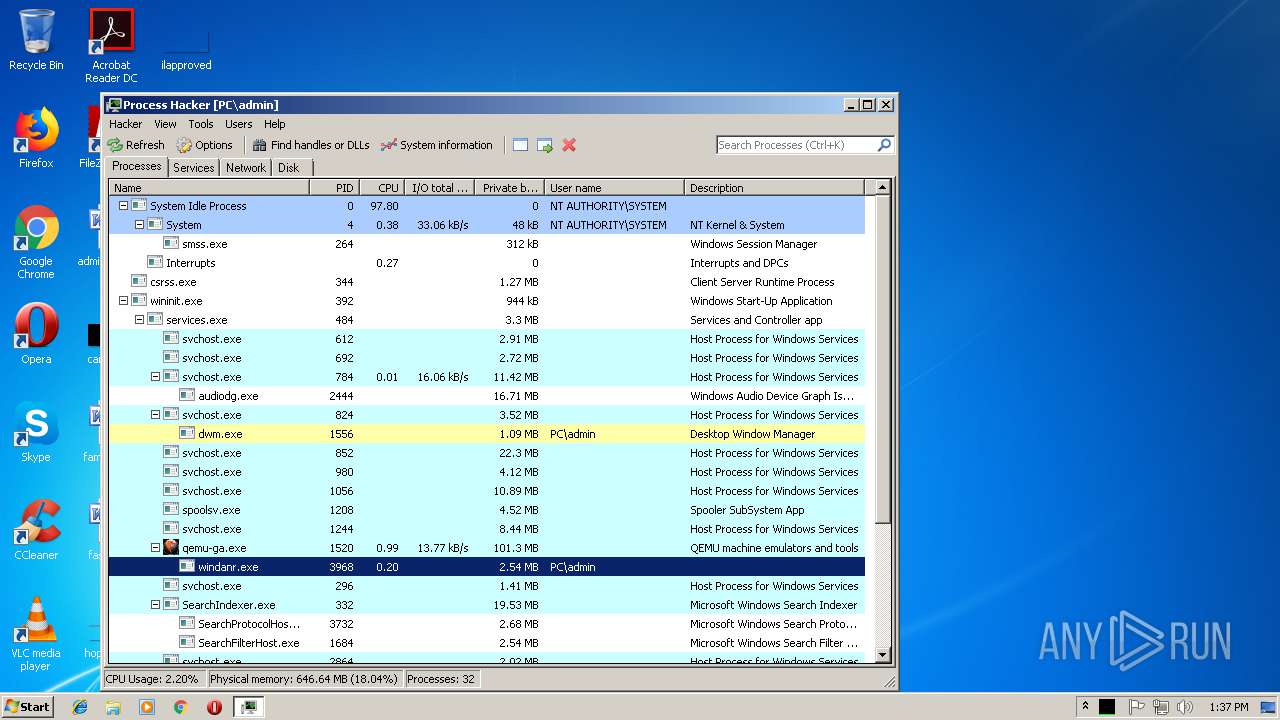Open the Recycle Bin desktop icon

pos(36,40)
